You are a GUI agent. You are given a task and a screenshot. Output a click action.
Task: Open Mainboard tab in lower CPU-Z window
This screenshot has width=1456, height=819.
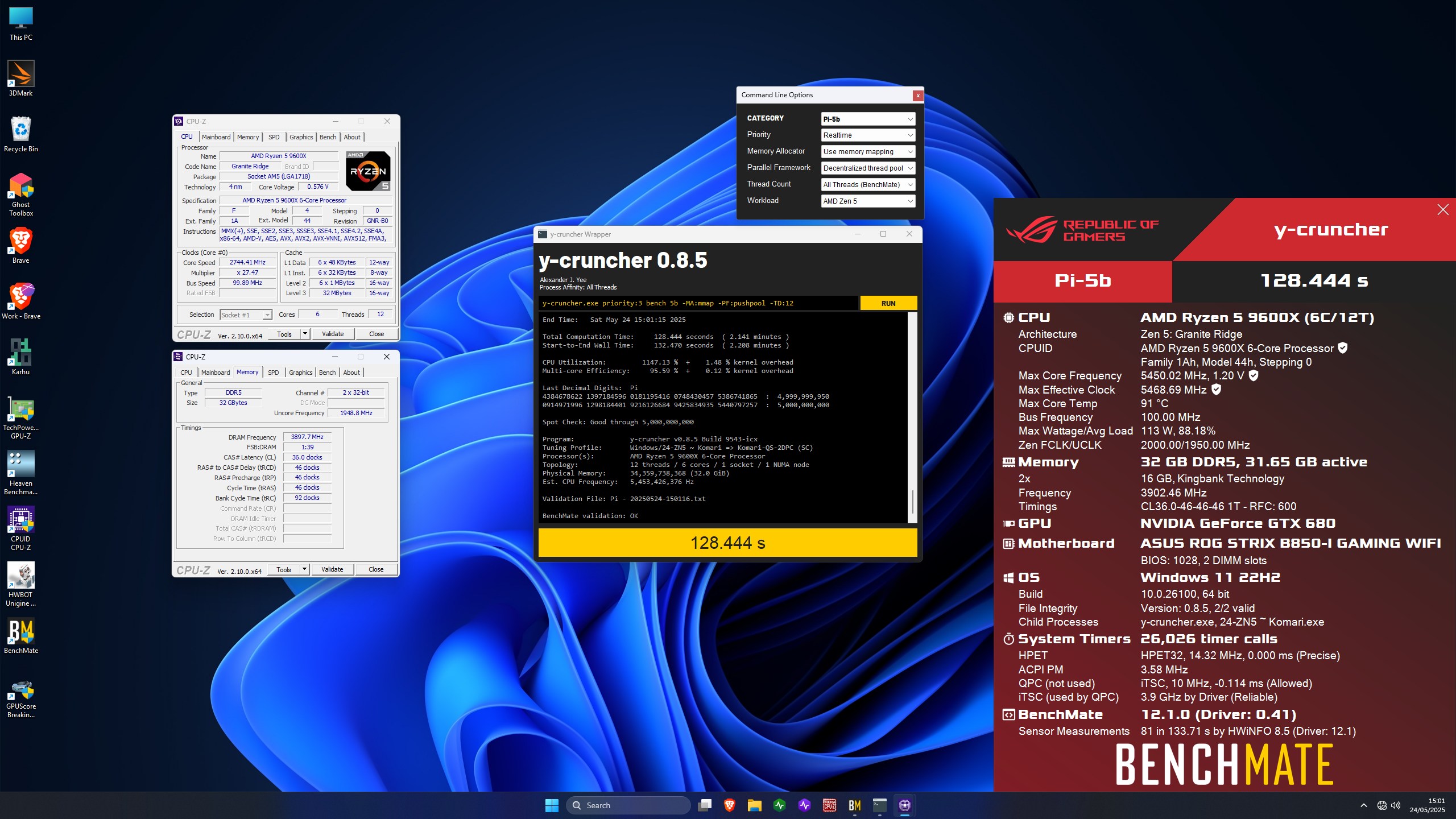216,373
